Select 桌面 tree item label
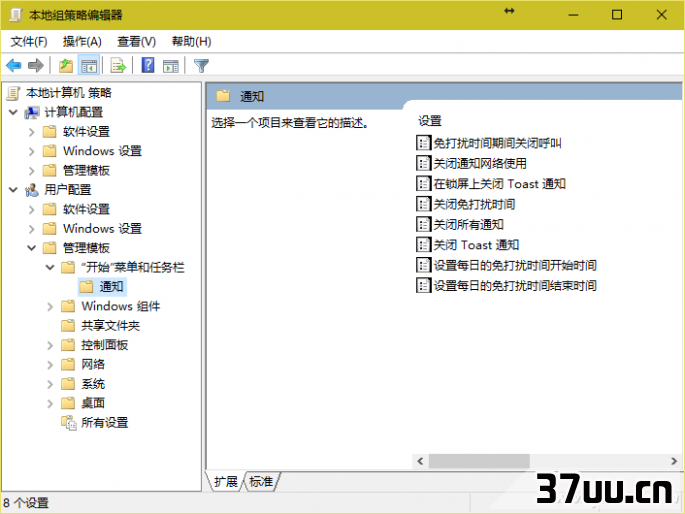 click(93, 403)
